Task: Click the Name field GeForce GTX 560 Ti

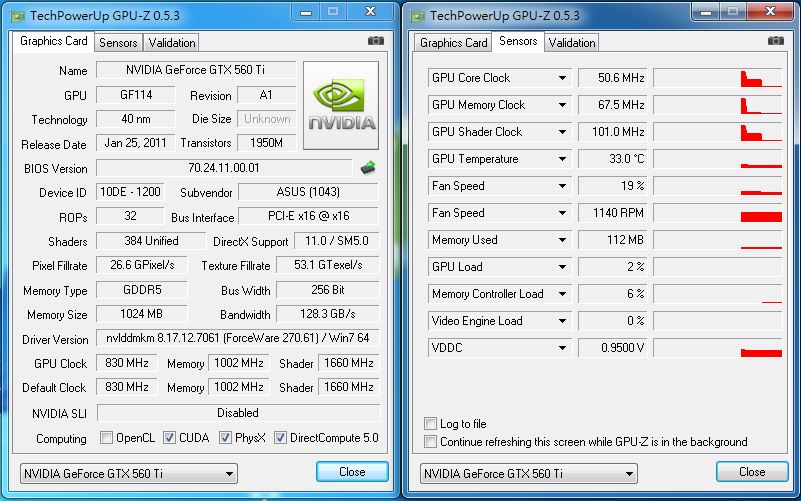Action: tap(196, 70)
